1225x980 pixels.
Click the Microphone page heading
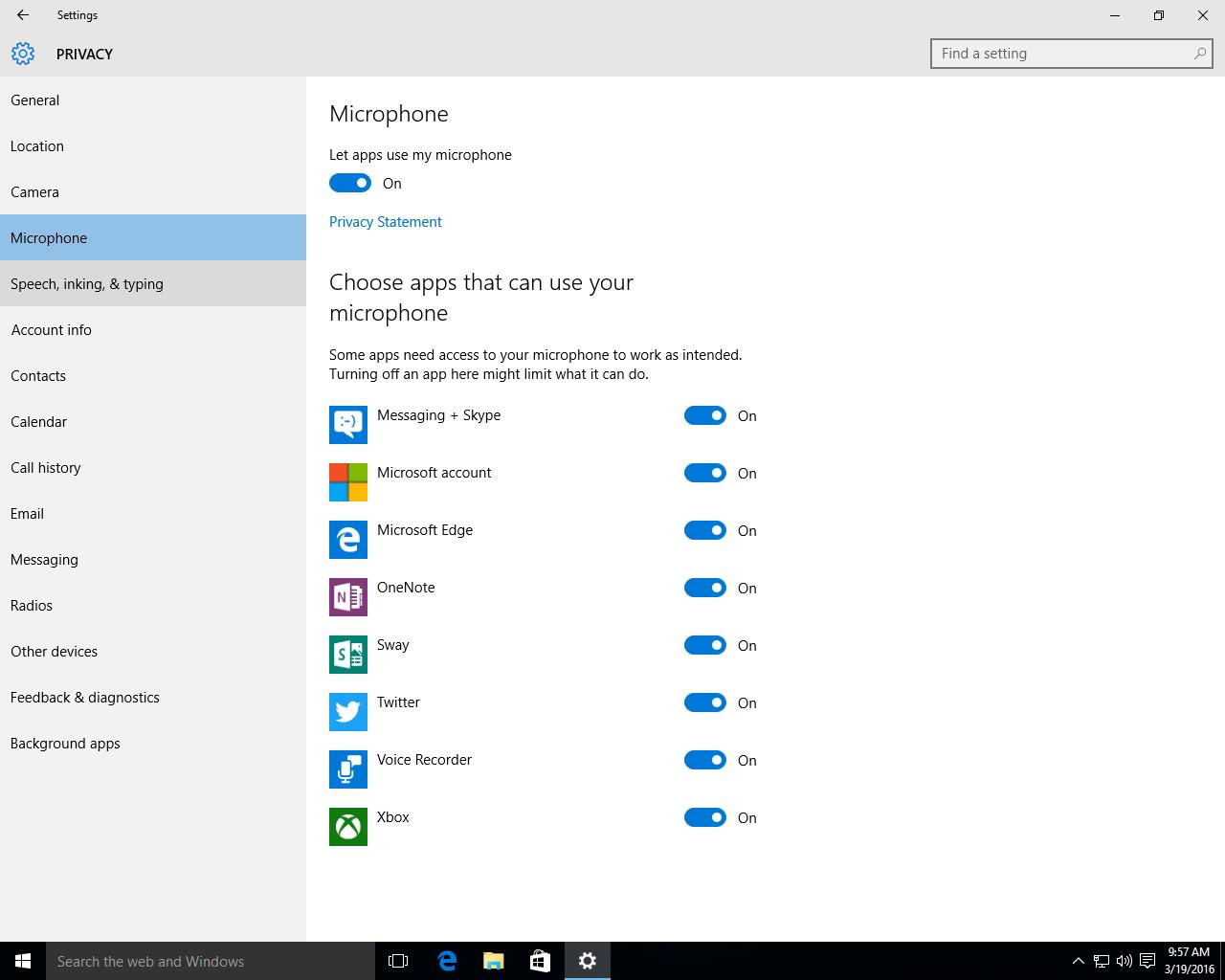(x=389, y=114)
